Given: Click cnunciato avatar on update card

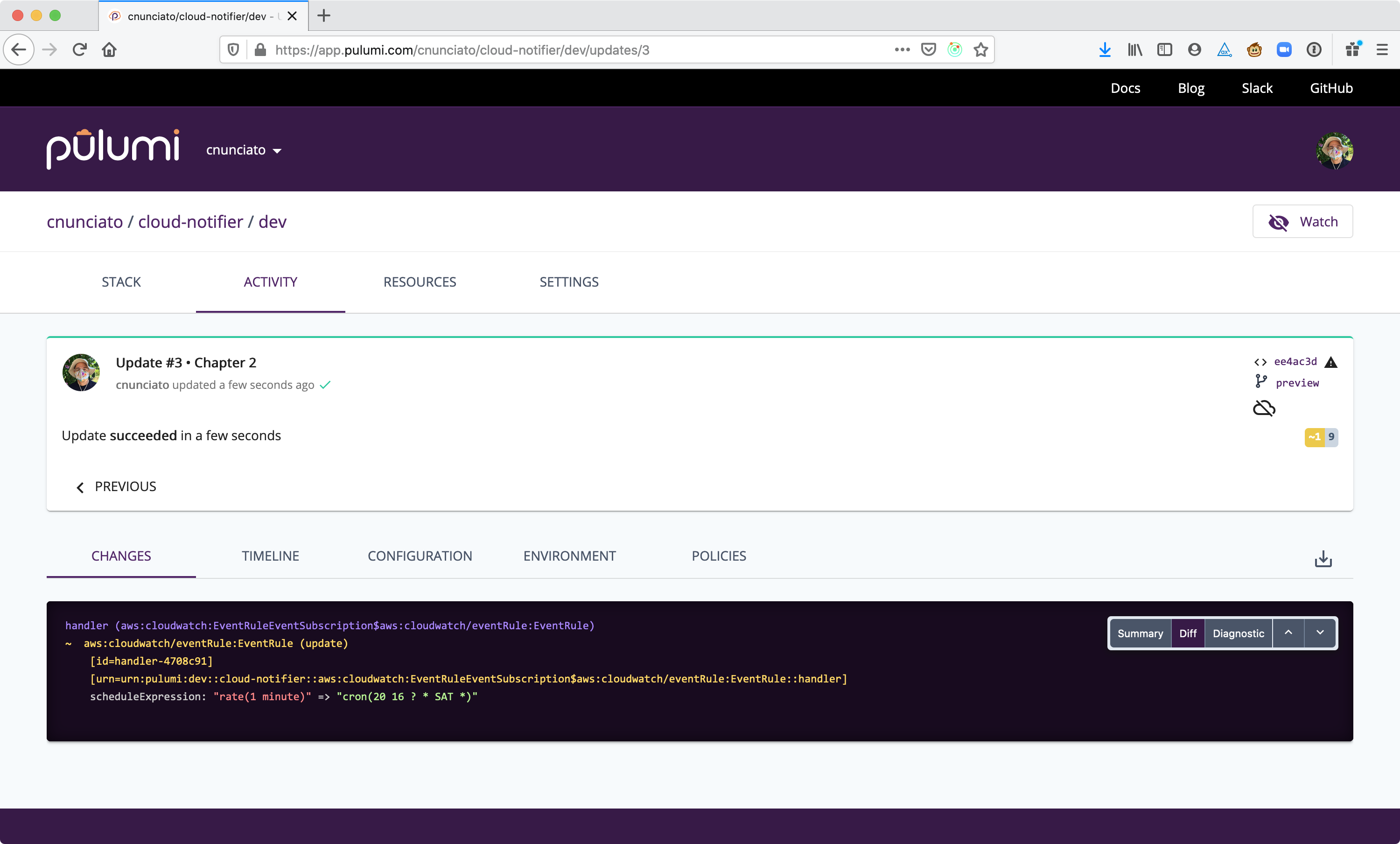Looking at the screenshot, I should tap(81, 372).
